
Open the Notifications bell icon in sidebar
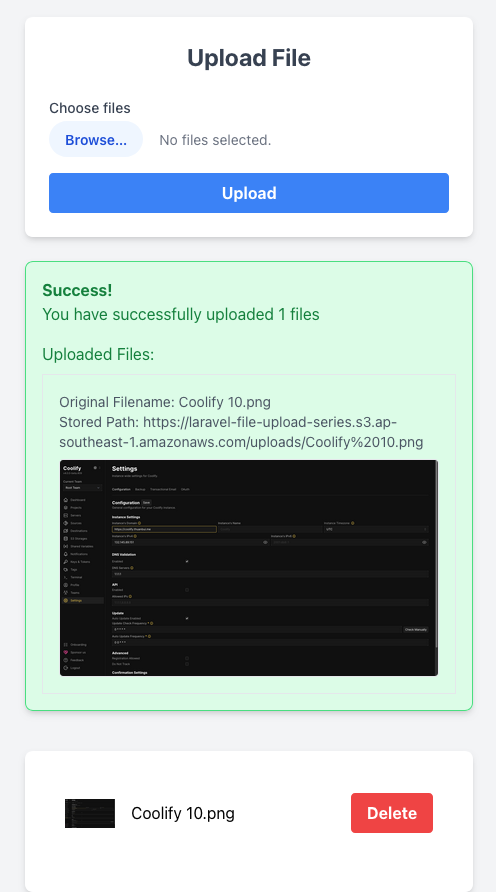pos(66,554)
